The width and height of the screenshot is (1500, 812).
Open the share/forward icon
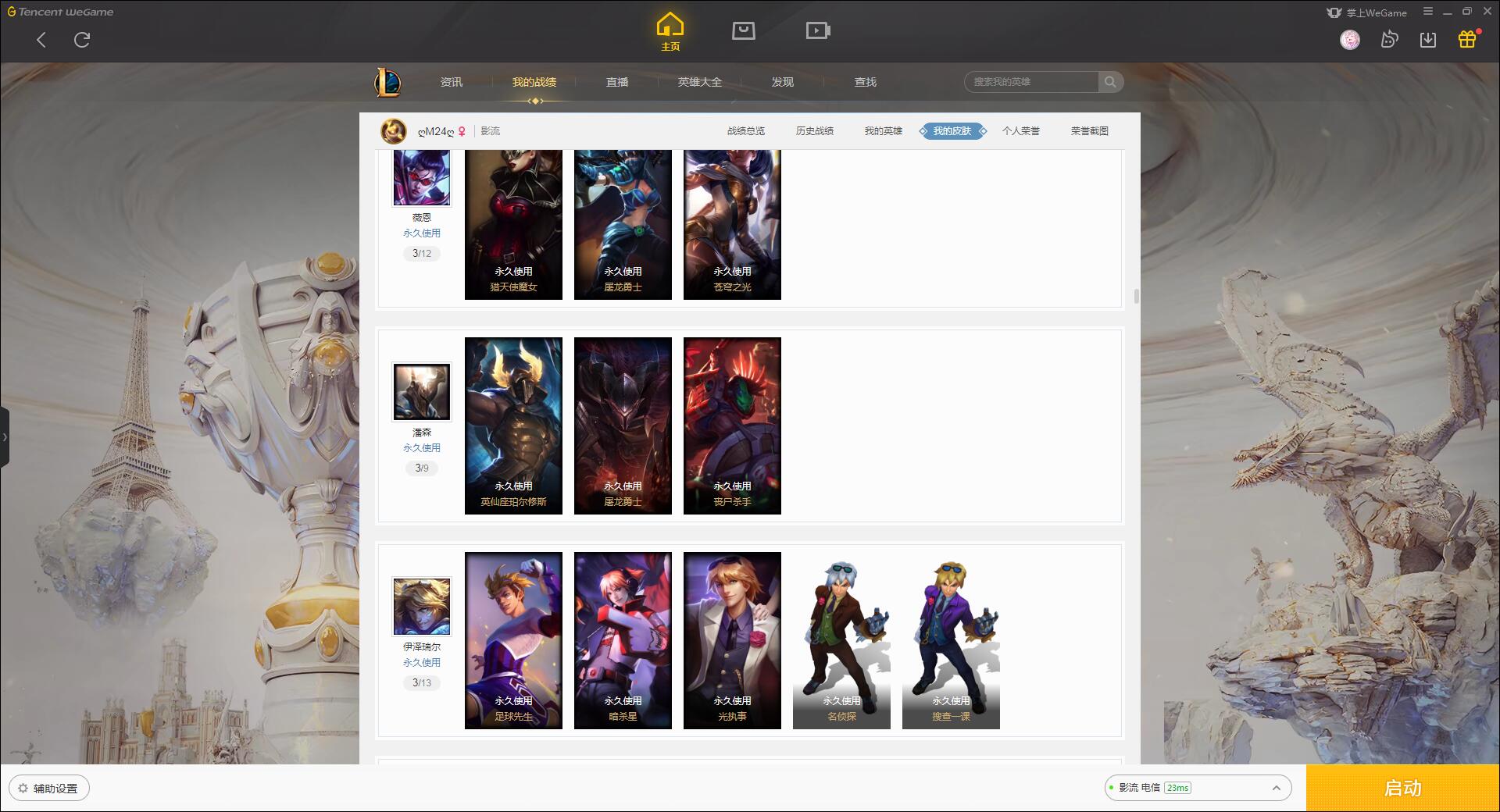coord(1389,40)
